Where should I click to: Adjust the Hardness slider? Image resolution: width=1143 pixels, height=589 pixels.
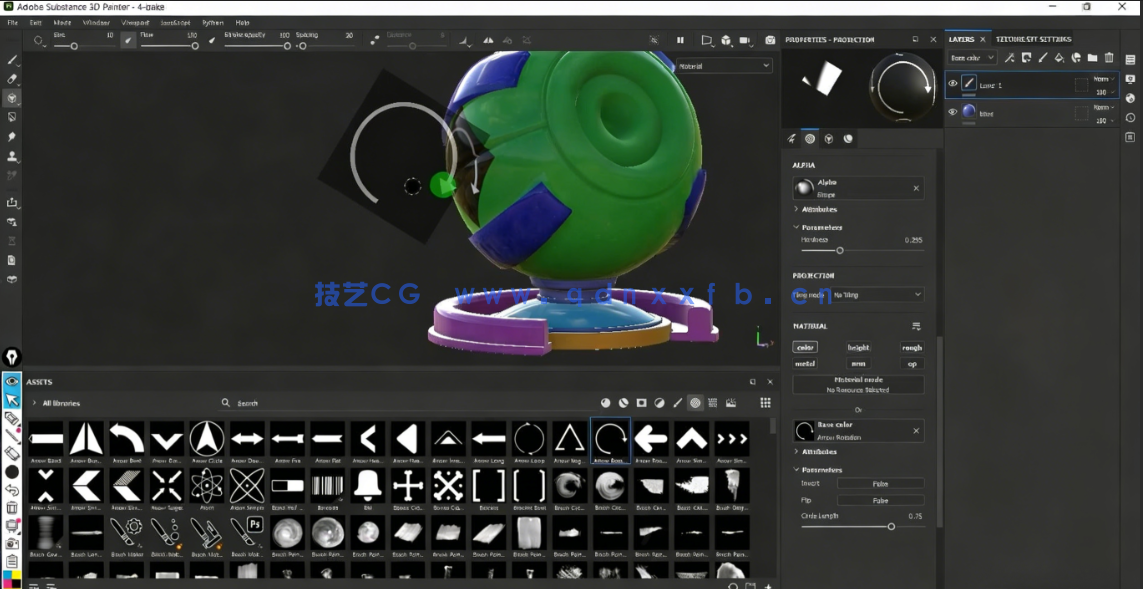coord(840,251)
